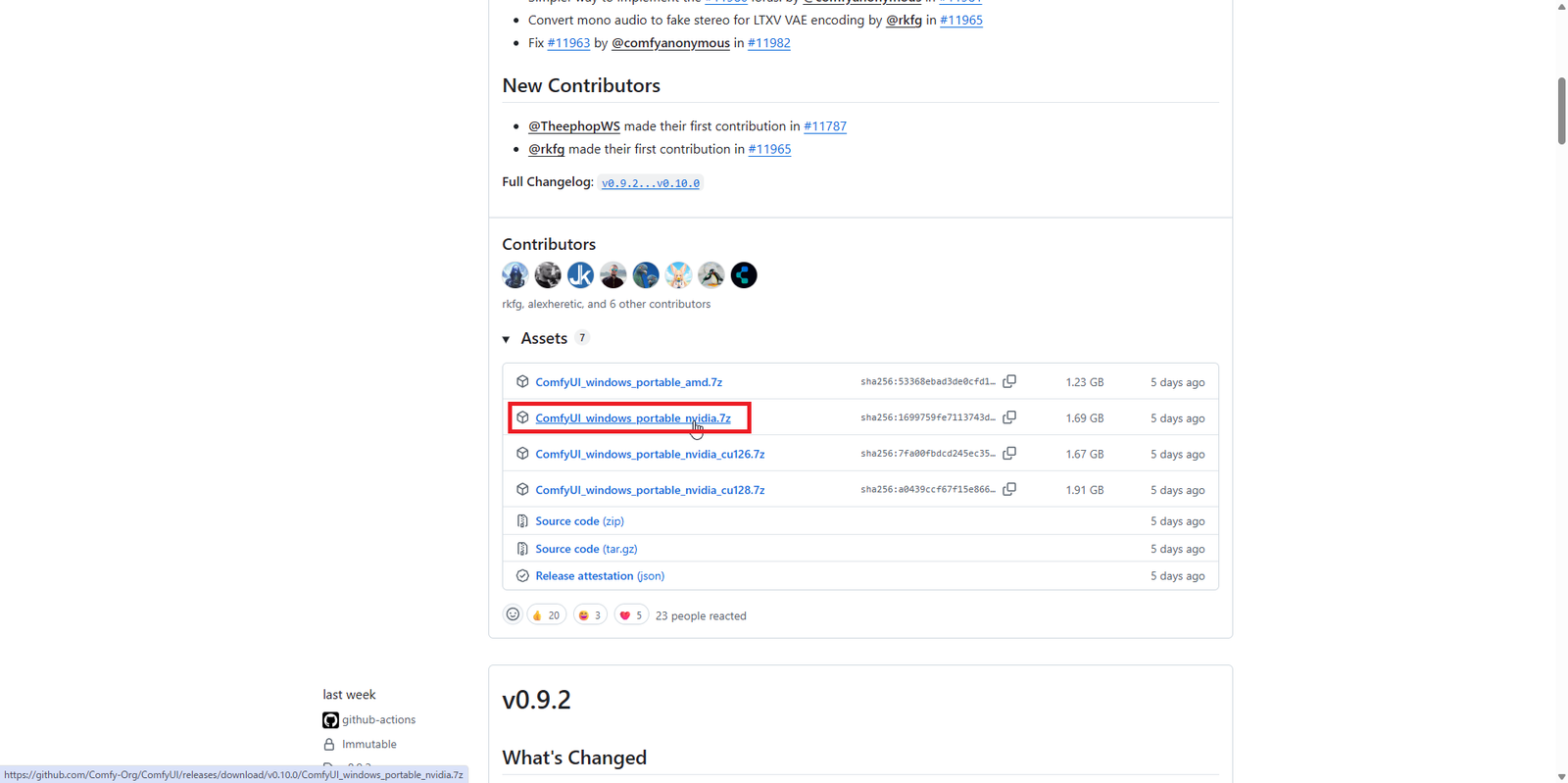Open the add reaction smiley picker
This screenshot has width=1568, height=783.
pyautogui.click(x=513, y=614)
